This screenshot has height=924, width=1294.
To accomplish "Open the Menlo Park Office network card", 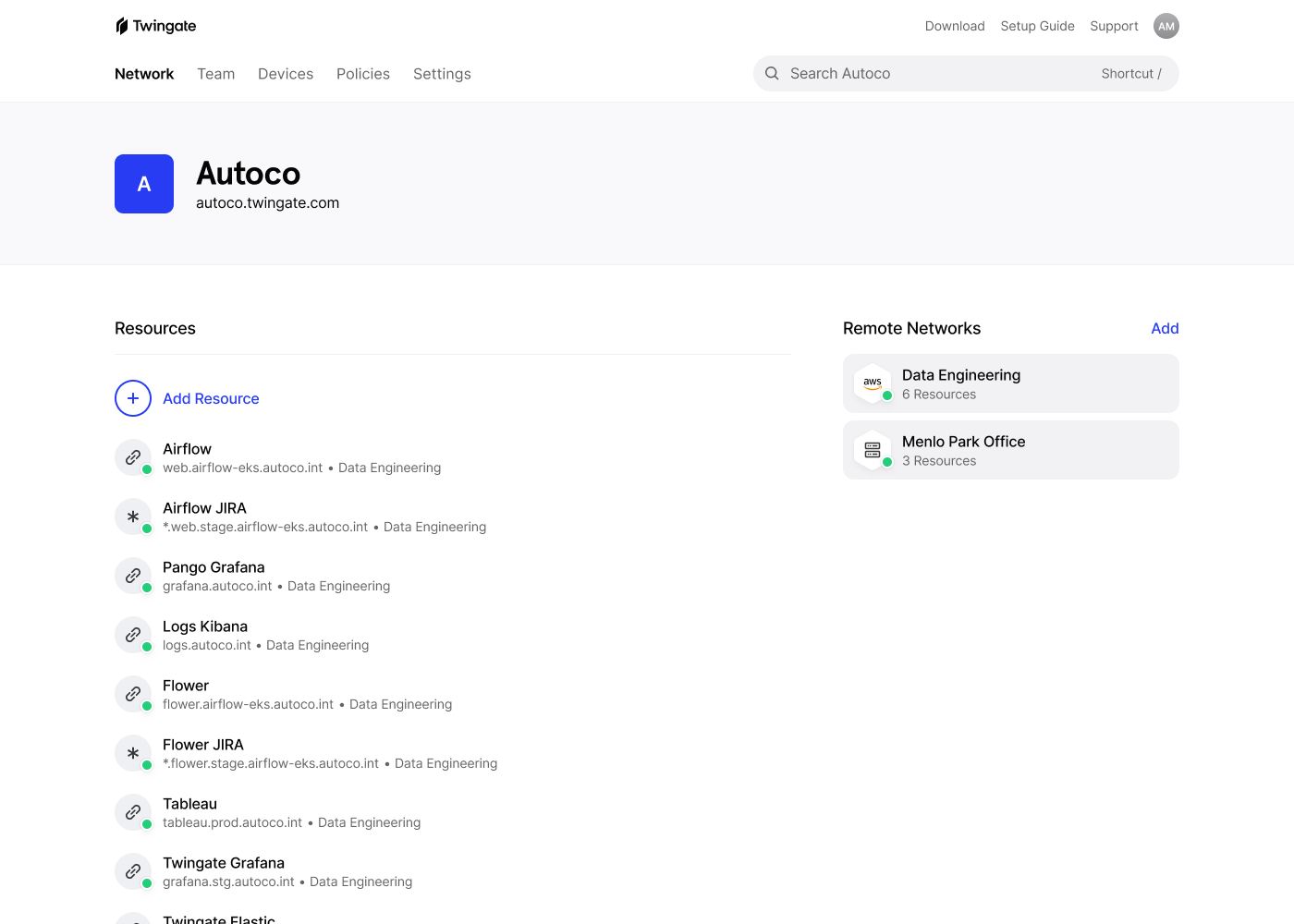I will 1011,450.
